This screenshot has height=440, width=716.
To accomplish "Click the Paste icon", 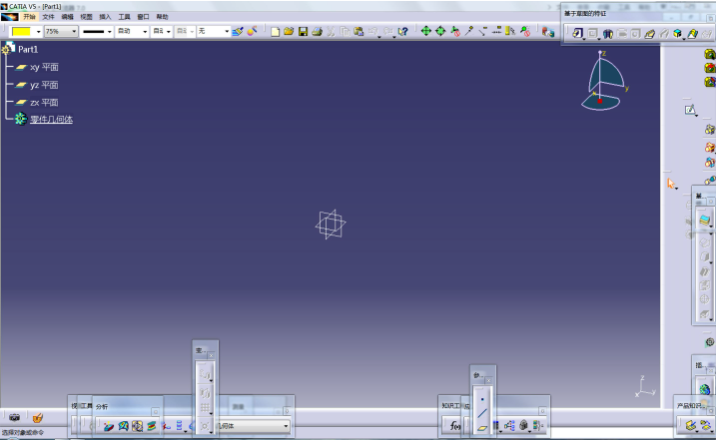I will (359, 31).
